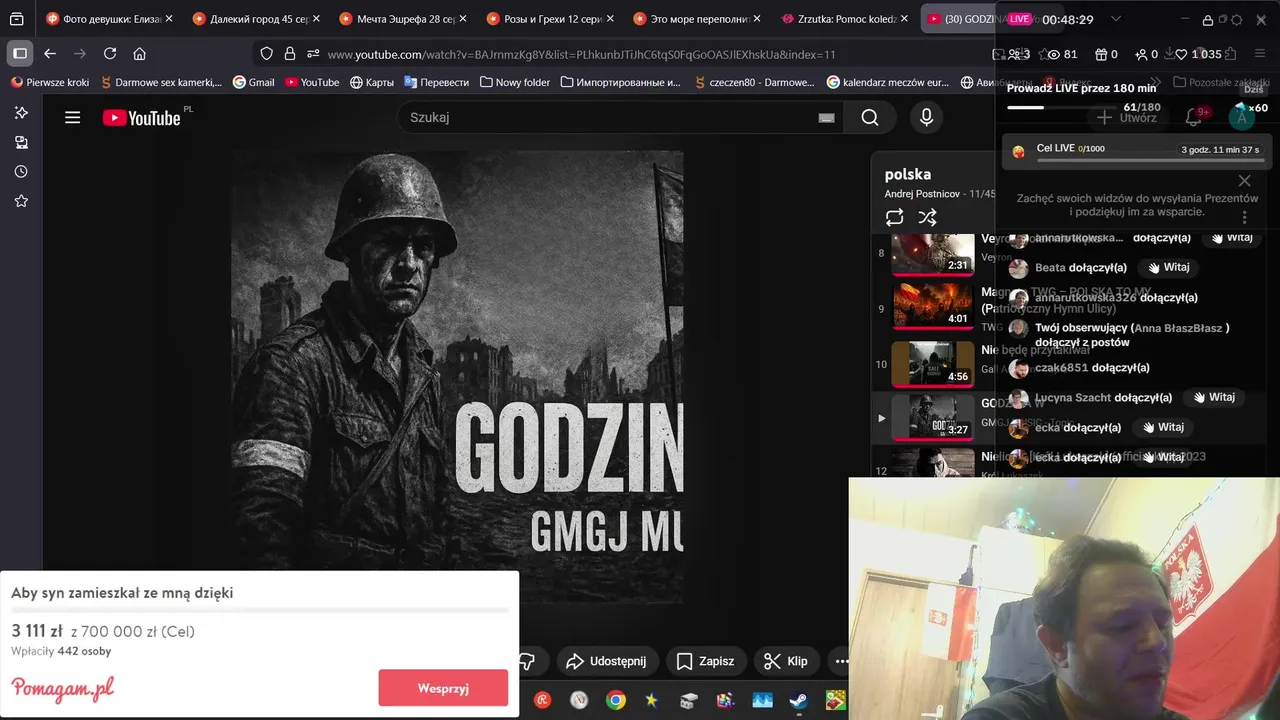Screen dimensions: 1280x720
Task: Open the YouTube hamburger guide menu
Action: point(72,118)
